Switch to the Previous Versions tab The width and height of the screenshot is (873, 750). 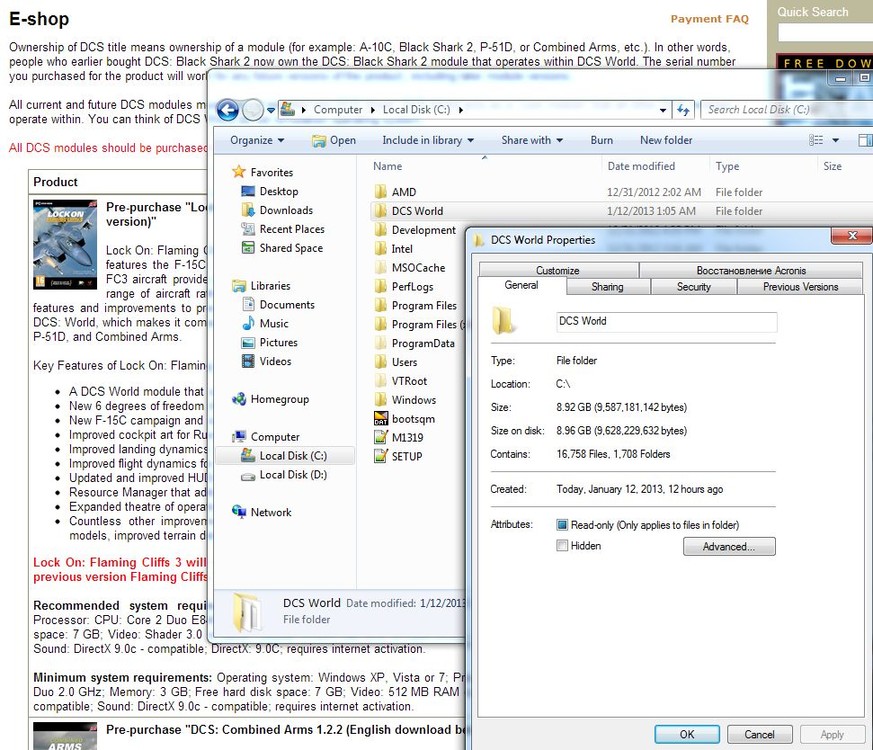coord(801,286)
